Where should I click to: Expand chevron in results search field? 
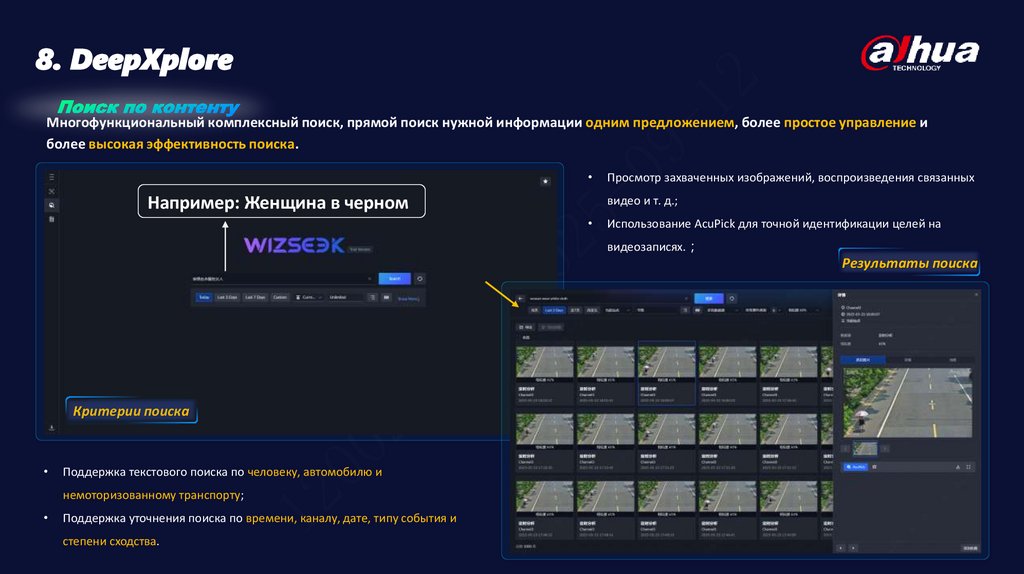pos(686,298)
